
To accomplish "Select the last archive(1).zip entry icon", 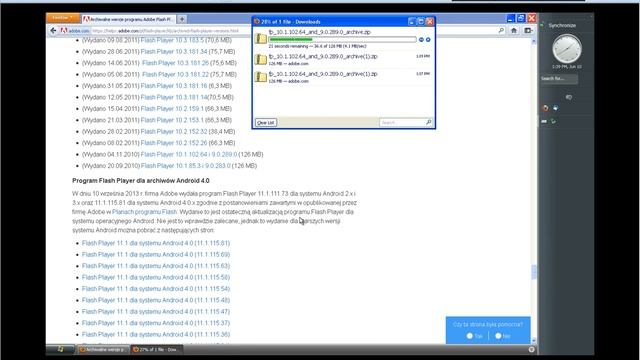I will pos(261,77).
